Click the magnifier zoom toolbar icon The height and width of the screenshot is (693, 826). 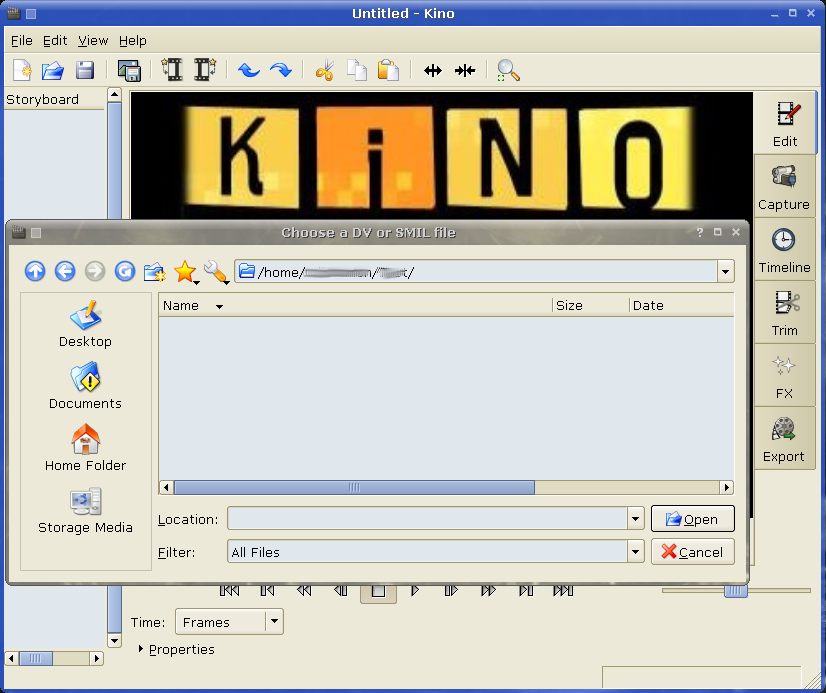508,70
